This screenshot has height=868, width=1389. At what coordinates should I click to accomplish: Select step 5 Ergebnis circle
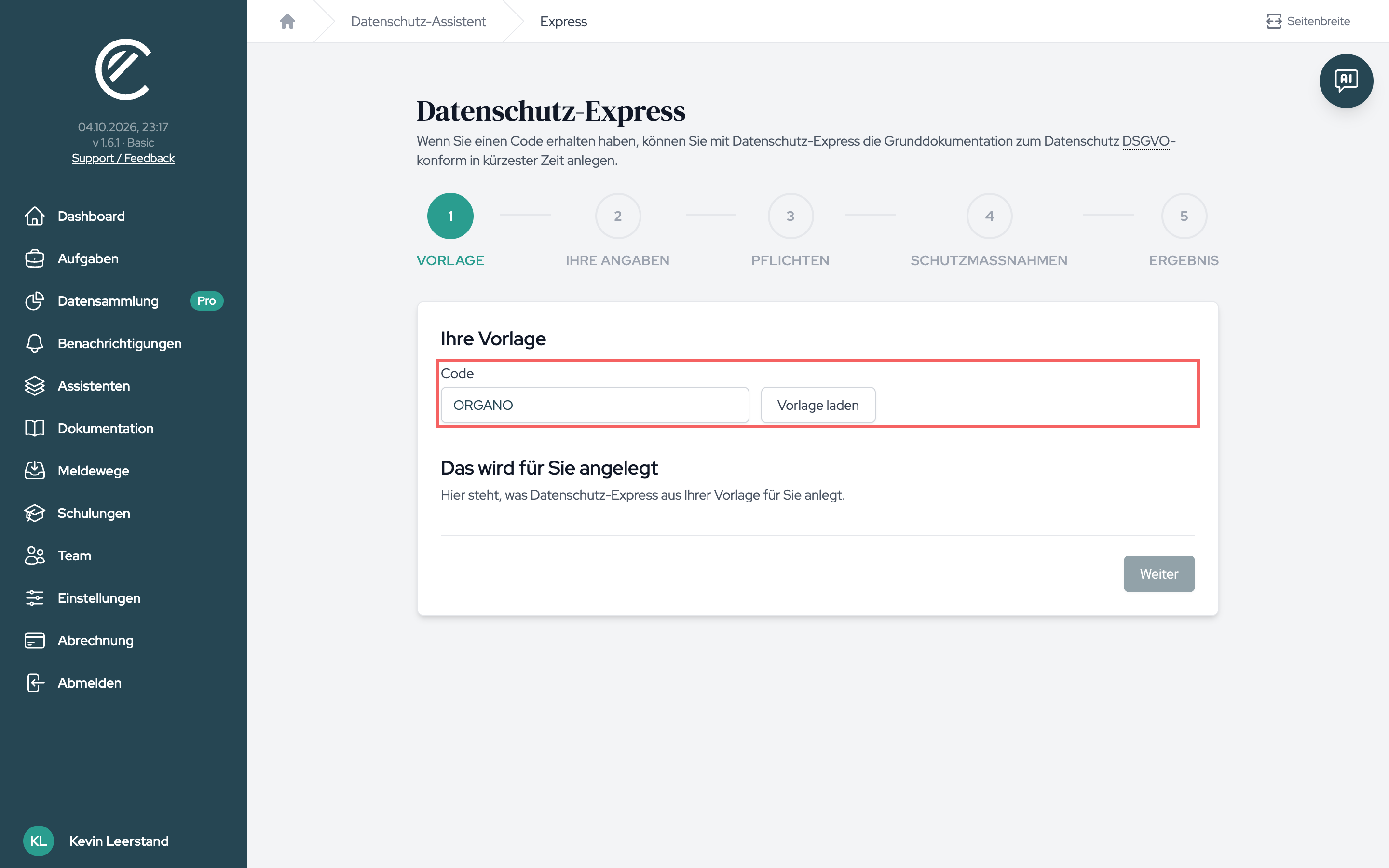point(1184,216)
